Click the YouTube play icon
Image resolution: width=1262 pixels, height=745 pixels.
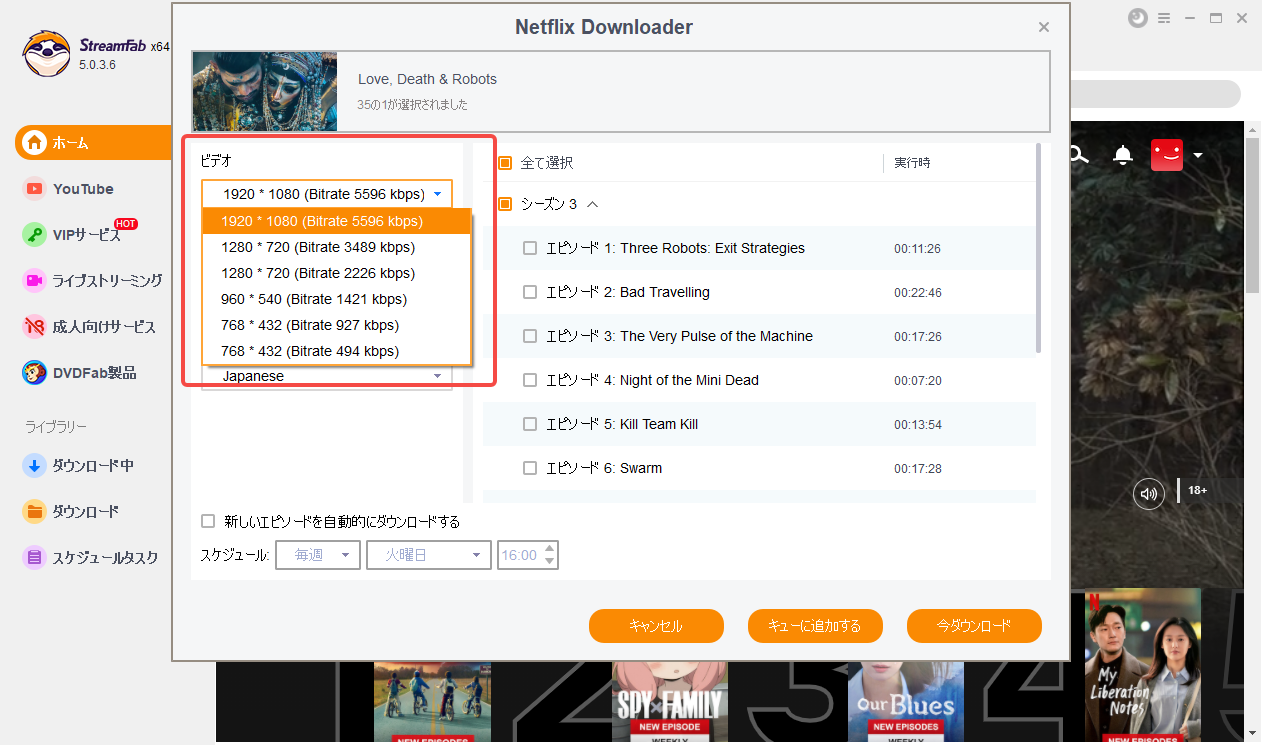tap(35, 189)
